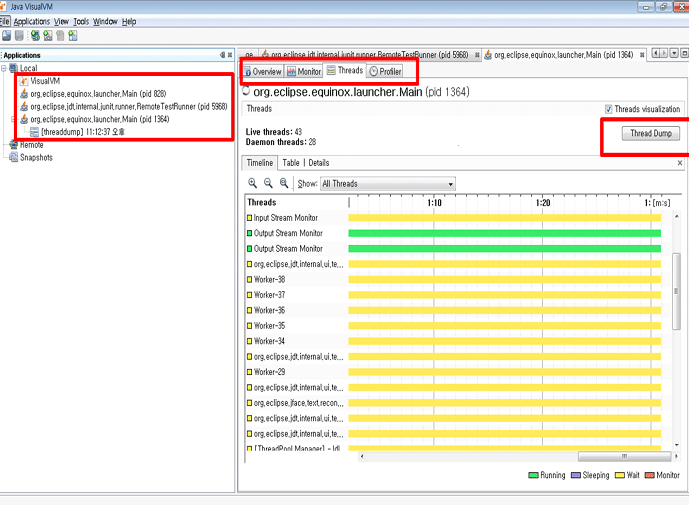This screenshot has width=689, height=520.
Task: Click the Scale To Fit magnifier icon
Action: point(284,183)
